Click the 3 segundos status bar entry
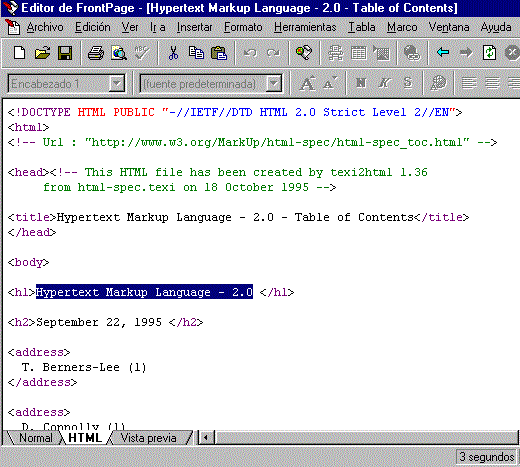The width and height of the screenshot is (520, 467). (486, 457)
